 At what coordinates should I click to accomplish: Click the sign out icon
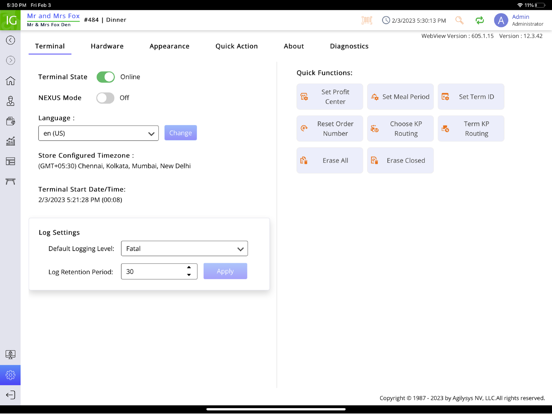point(10,395)
